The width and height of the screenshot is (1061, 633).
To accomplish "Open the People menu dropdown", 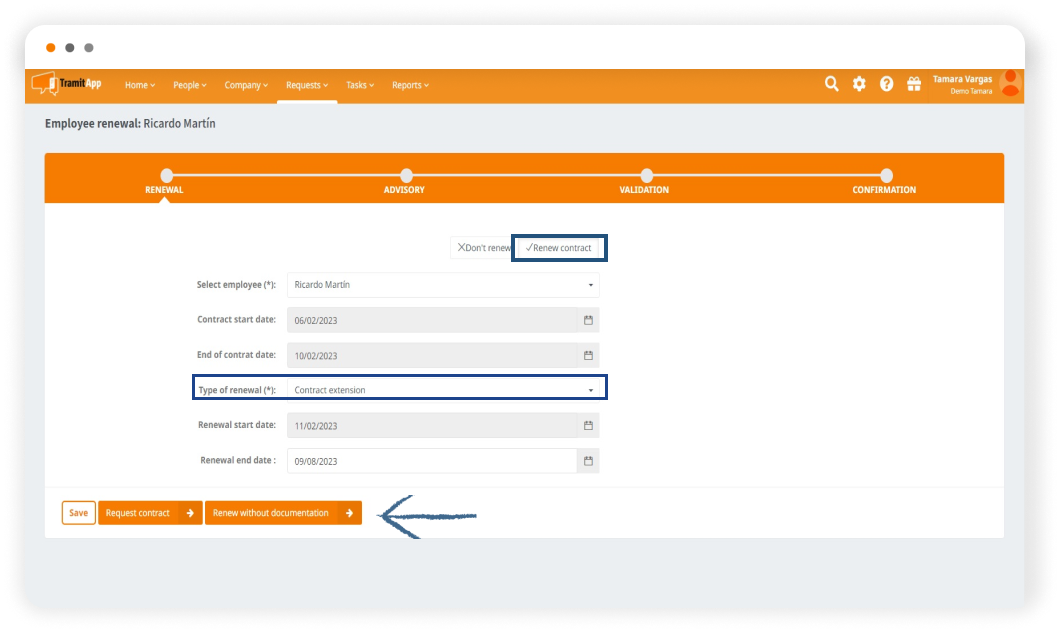I will 189,85.
